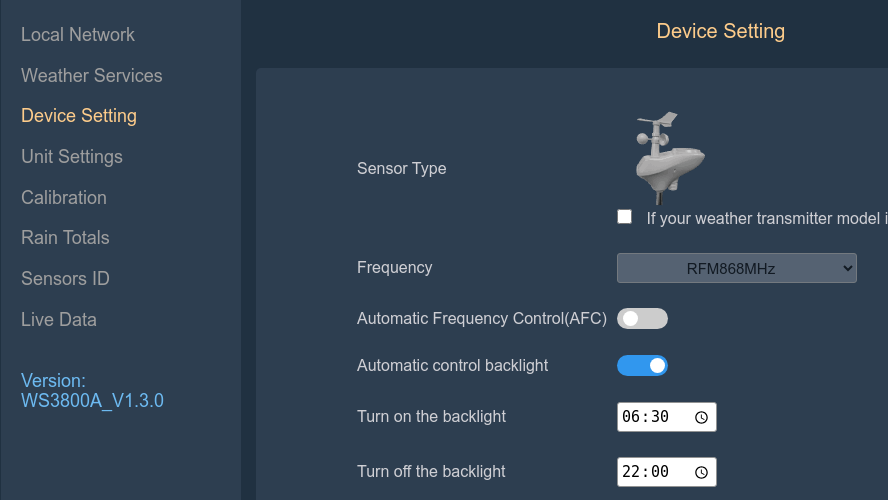888x500 pixels.
Task: Disable Automatic control backlight switch
Action: [642, 366]
